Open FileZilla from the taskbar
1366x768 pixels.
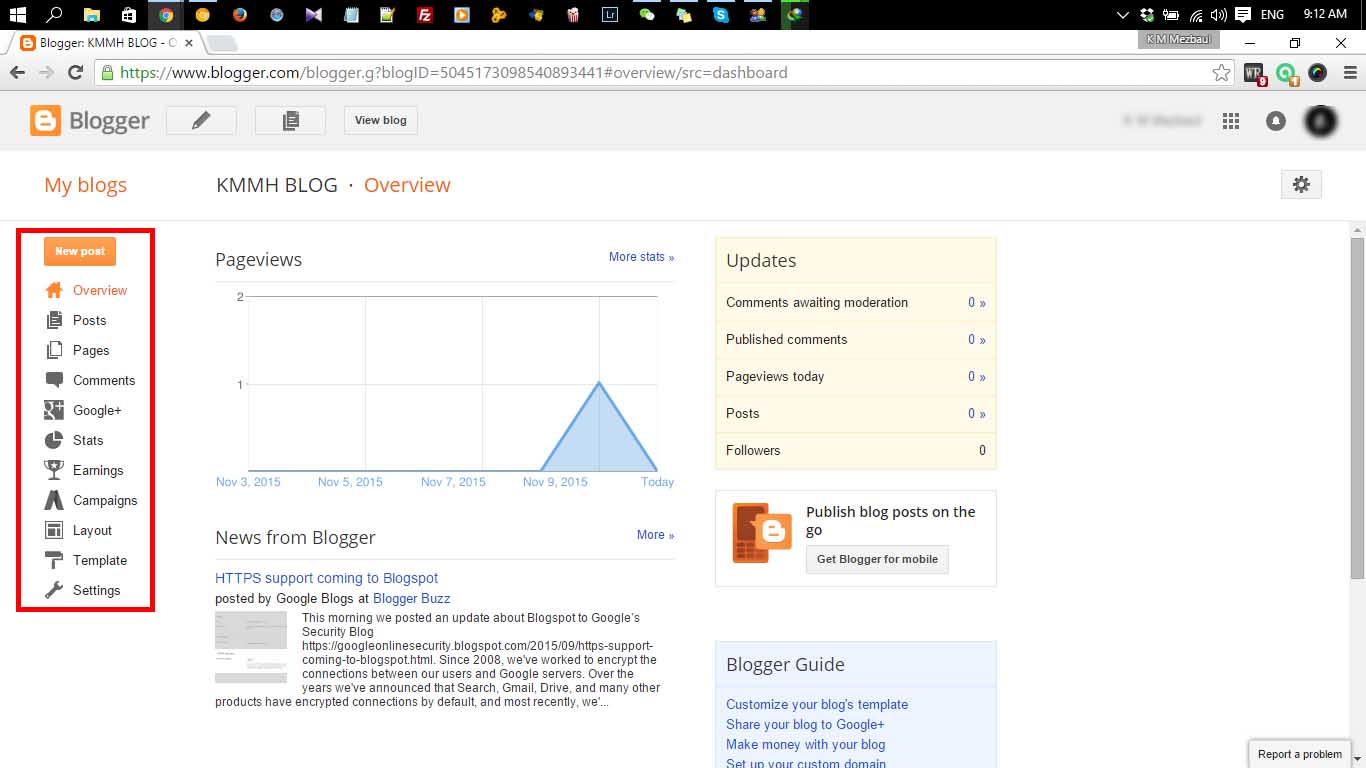click(425, 15)
